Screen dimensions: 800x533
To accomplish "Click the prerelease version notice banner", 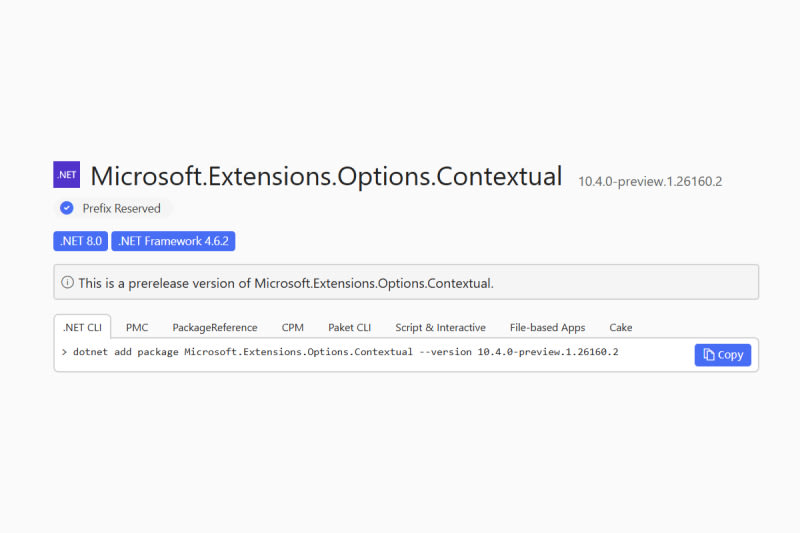I will (x=406, y=283).
